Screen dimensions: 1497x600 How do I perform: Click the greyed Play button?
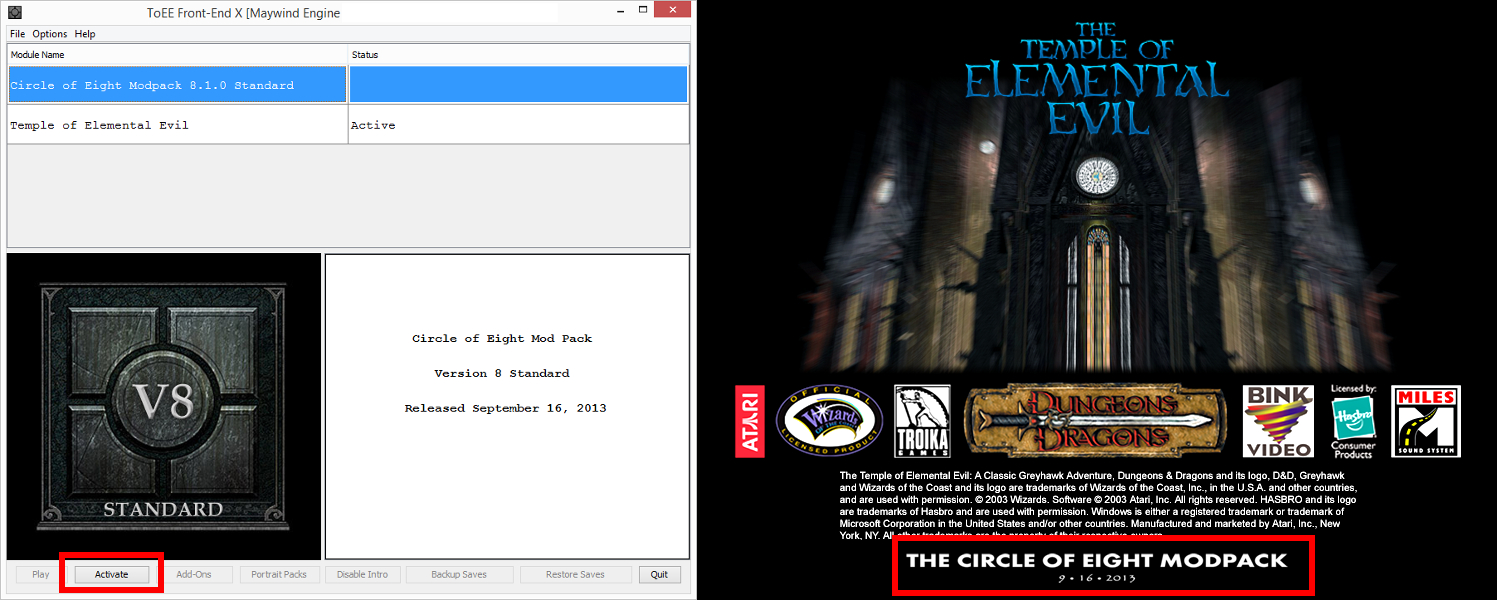(41, 575)
